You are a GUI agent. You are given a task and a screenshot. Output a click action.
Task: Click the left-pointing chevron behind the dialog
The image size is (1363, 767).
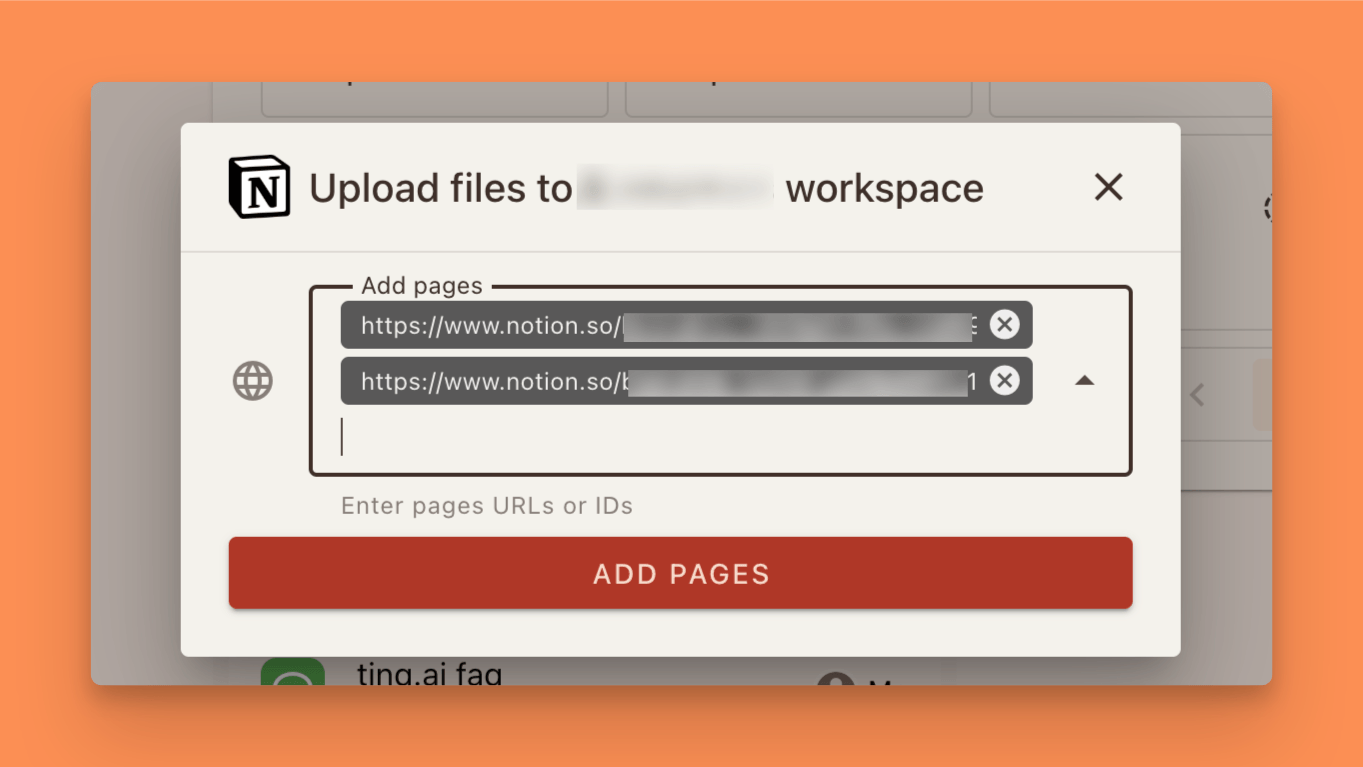point(1197,394)
